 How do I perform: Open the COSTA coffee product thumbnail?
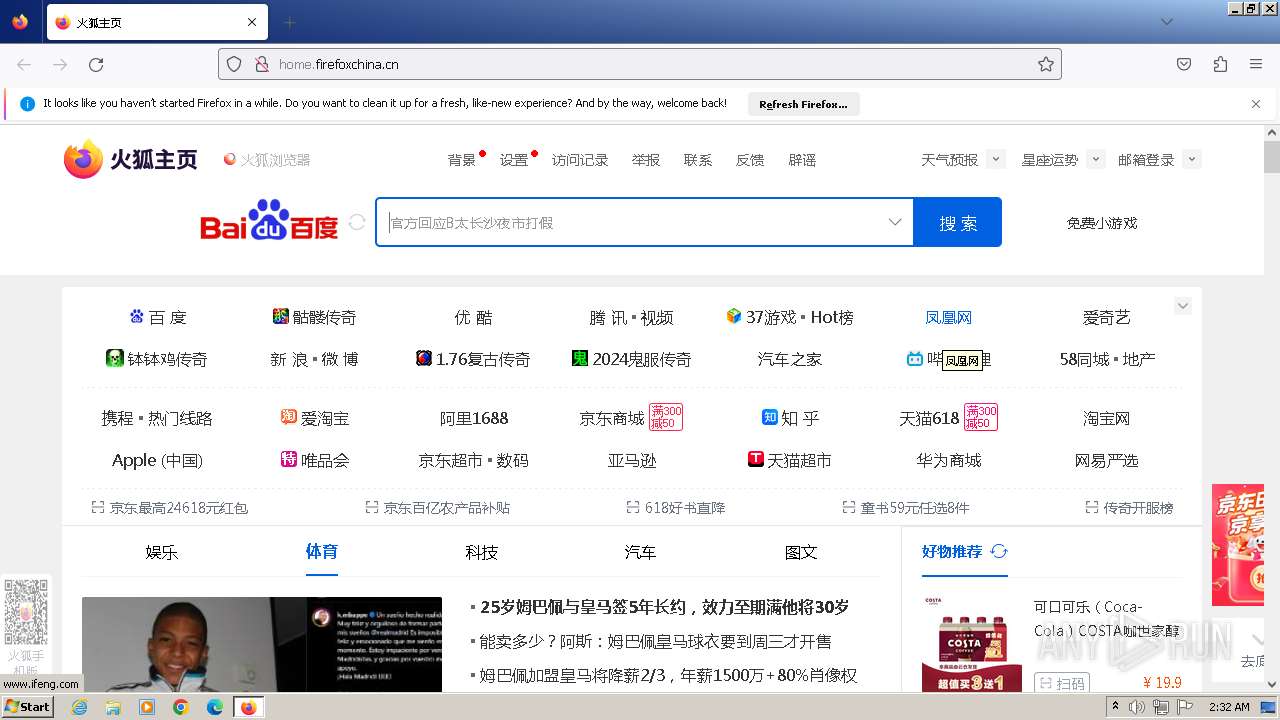972,643
